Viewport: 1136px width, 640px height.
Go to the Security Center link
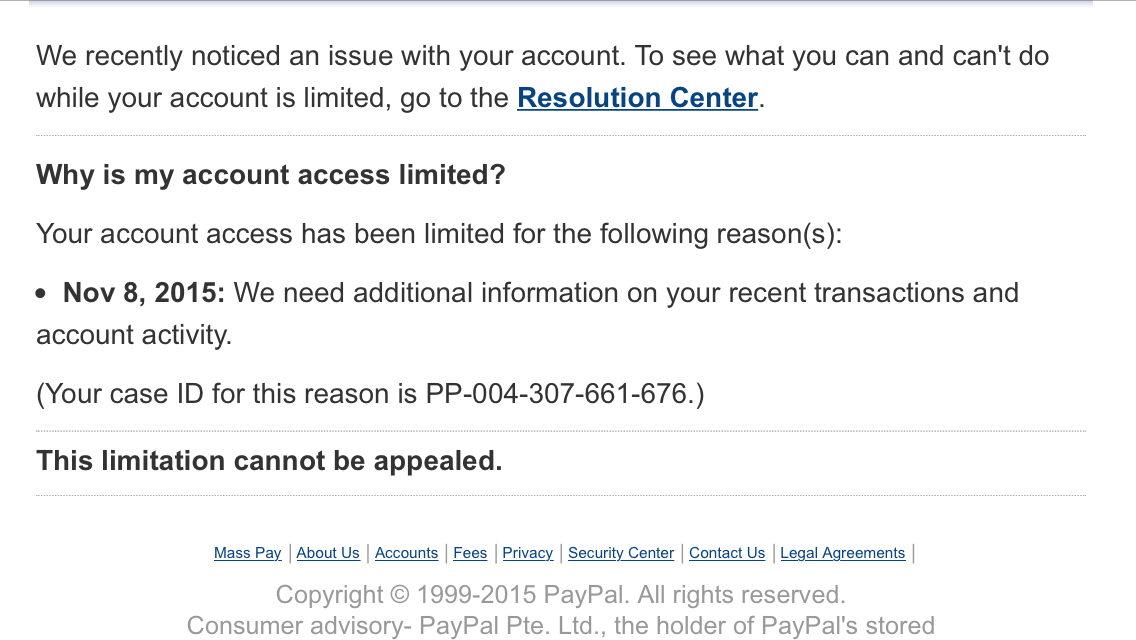click(621, 553)
